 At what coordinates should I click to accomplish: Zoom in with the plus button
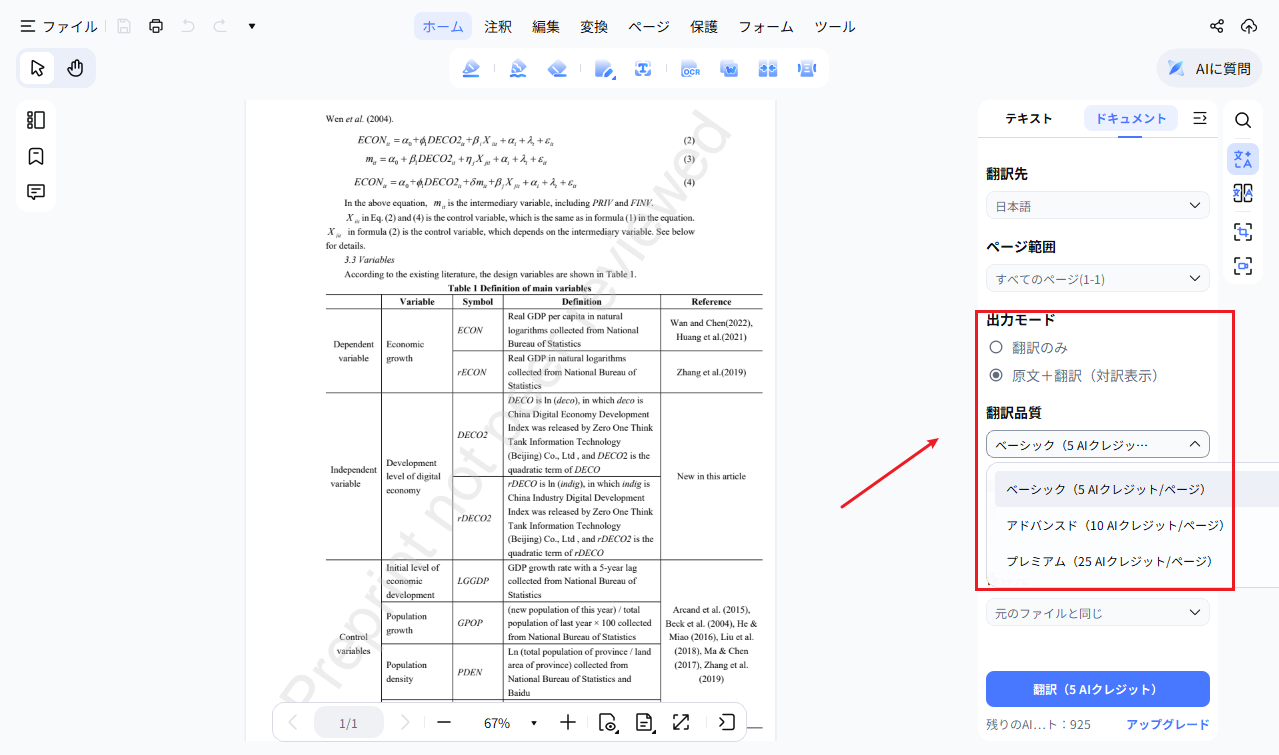tap(568, 722)
